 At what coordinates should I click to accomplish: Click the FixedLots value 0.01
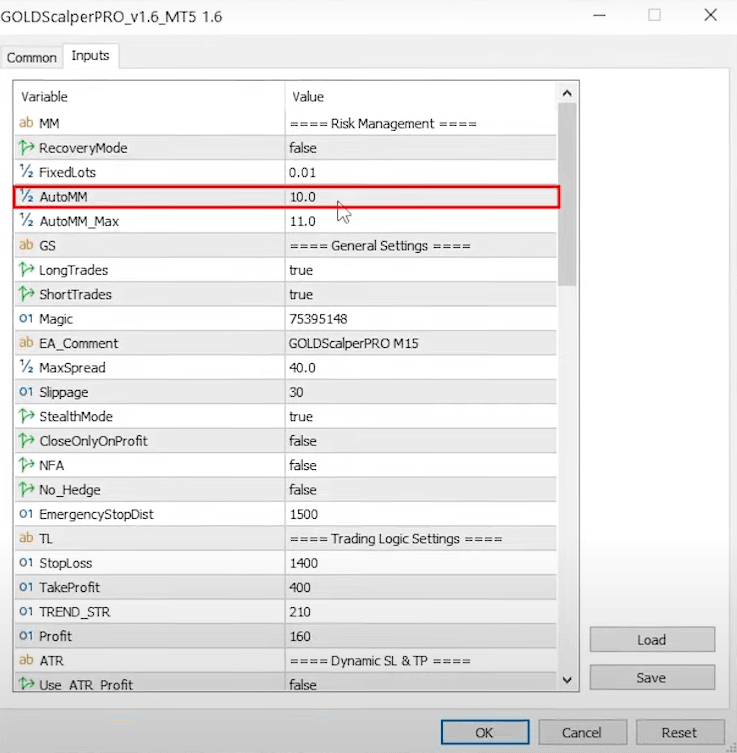pyautogui.click(x=302, y=172)
